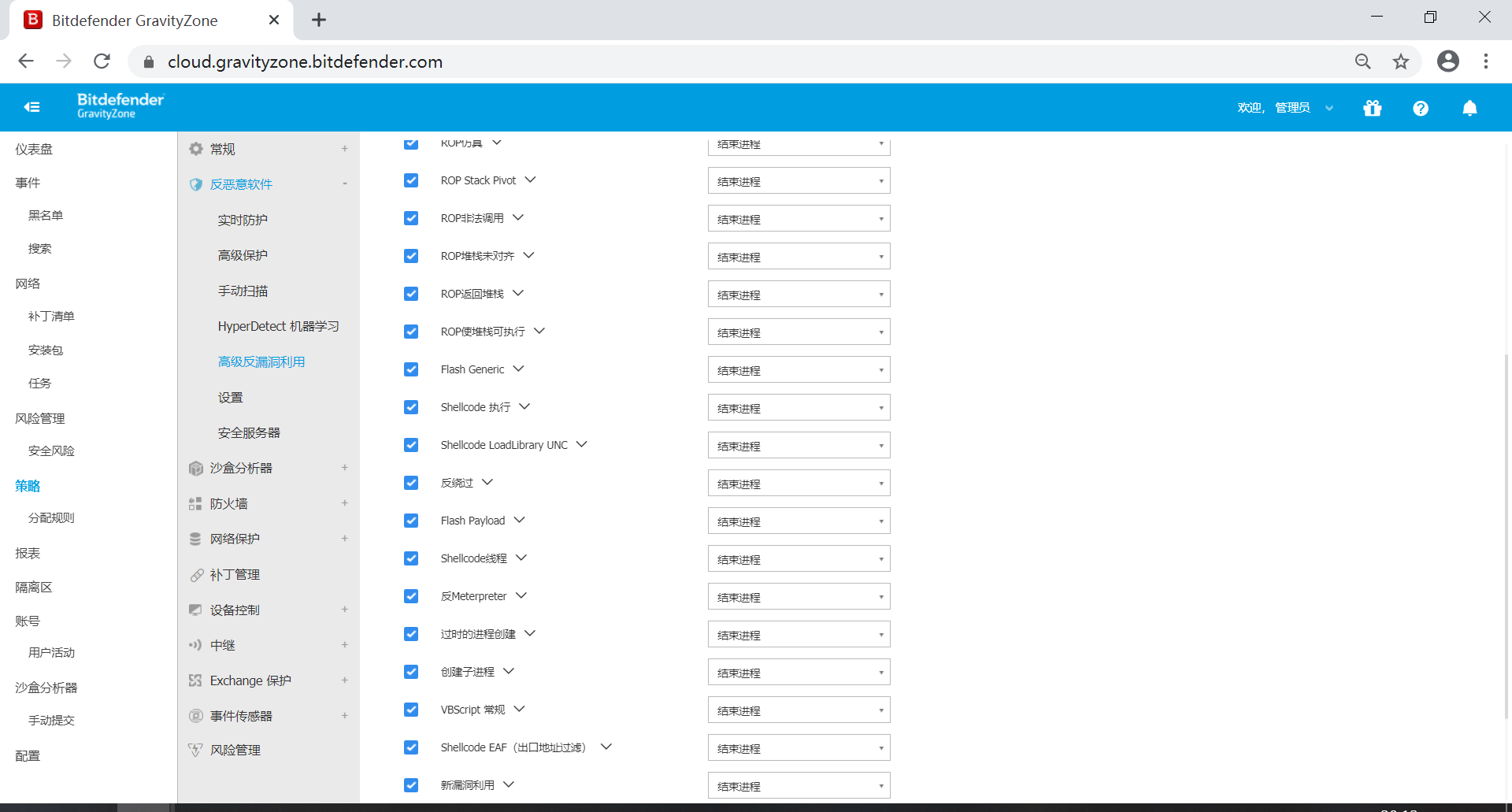1512x812 pixels.
Task: Uncheck the ROP非法调用 checkbox
Action: click(411, 218)
